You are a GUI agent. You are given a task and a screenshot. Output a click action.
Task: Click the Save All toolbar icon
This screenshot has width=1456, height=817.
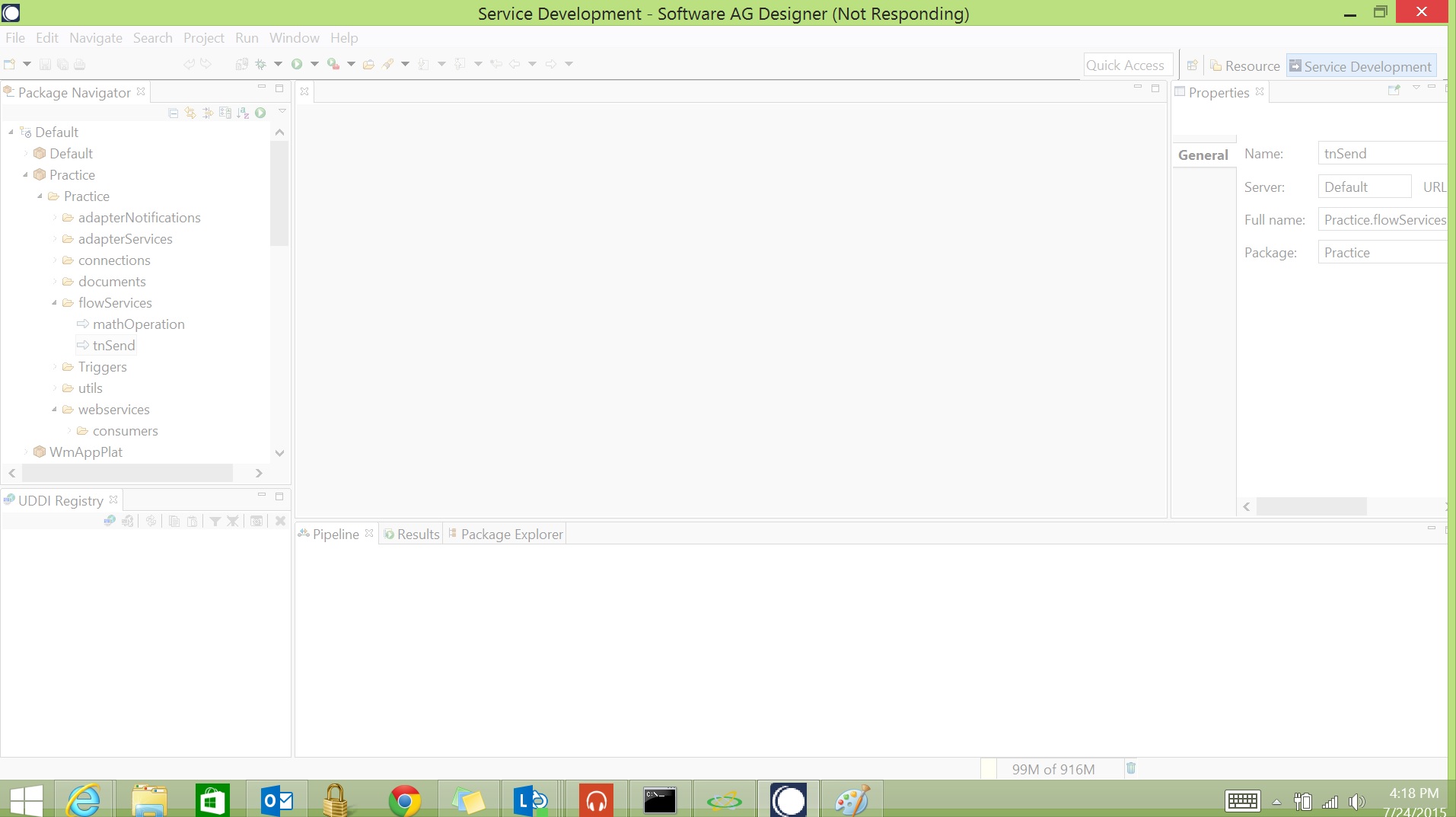point(62,65)
